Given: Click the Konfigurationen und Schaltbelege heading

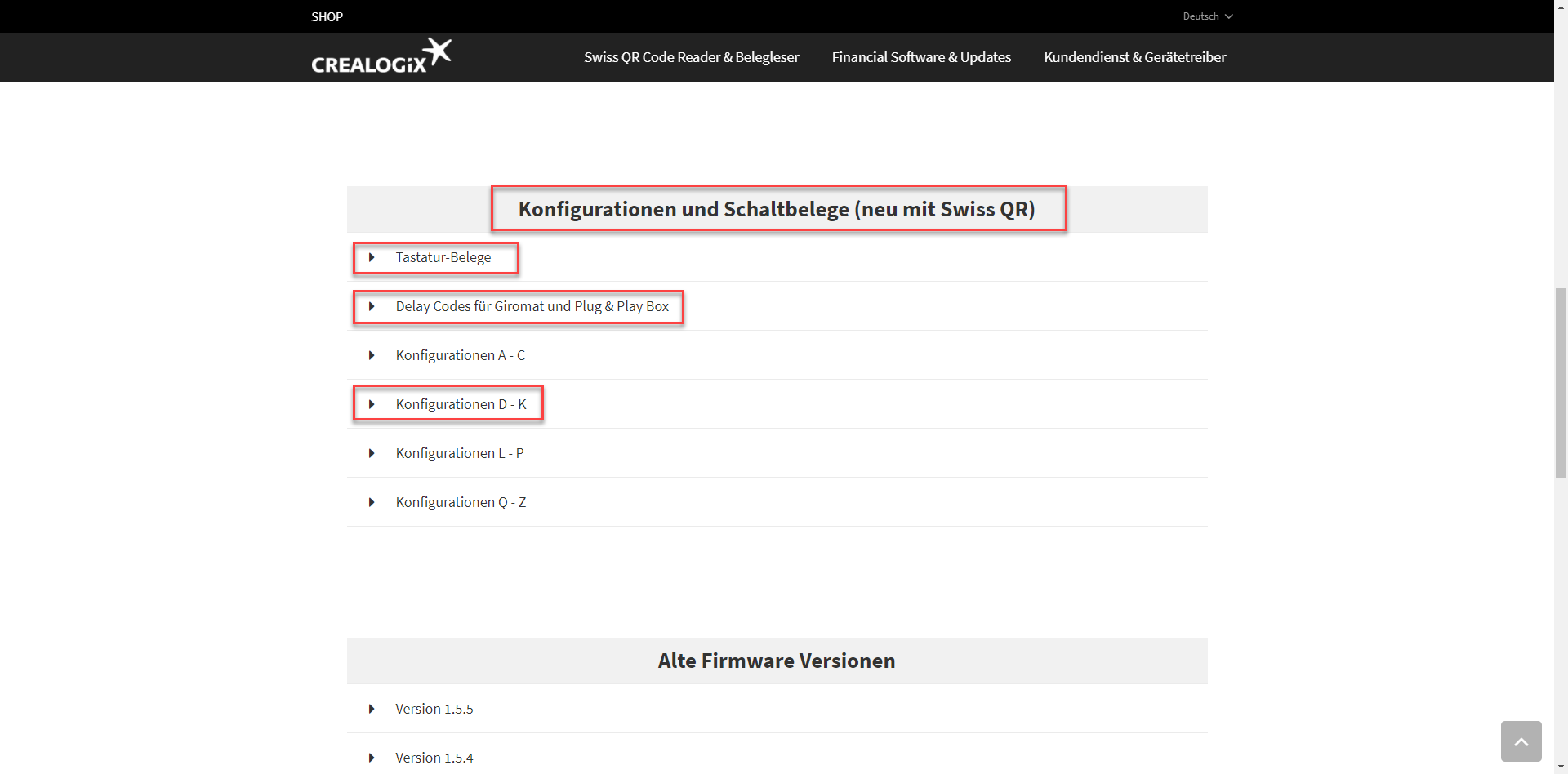Looking at the screenshot, I should [777, 209].
